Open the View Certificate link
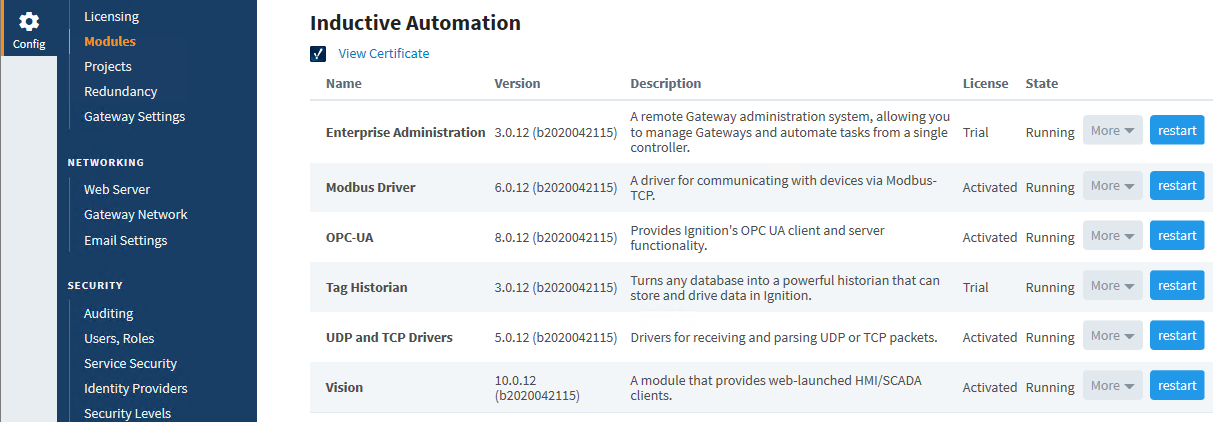Image resolution: width=1213 pixels, height=422 pixels. click(x=384, y=54)
